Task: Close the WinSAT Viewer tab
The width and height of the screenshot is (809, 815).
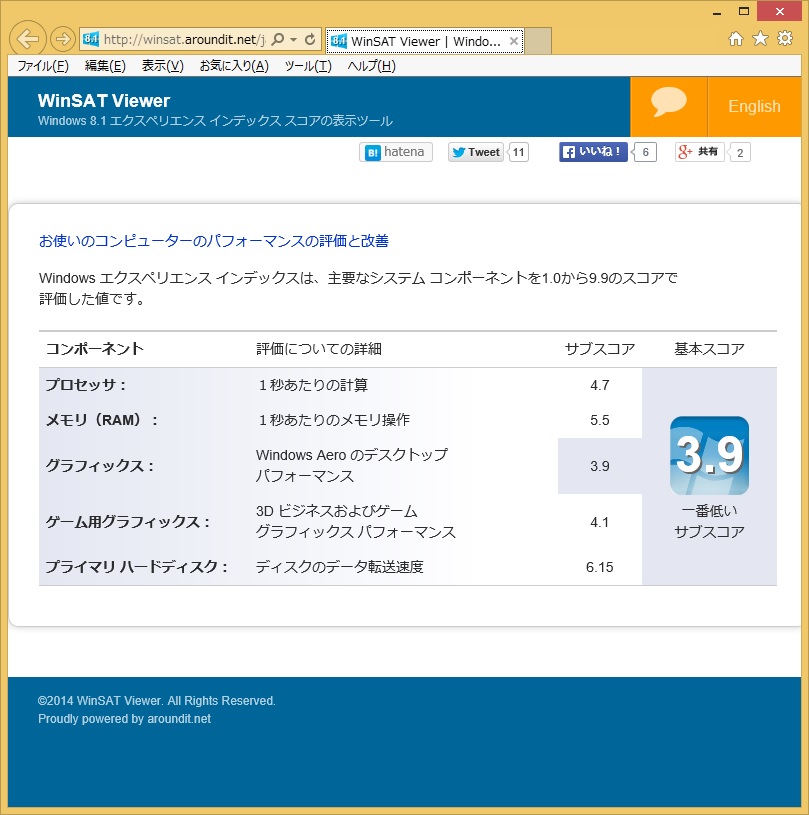Action: point(514,41)
